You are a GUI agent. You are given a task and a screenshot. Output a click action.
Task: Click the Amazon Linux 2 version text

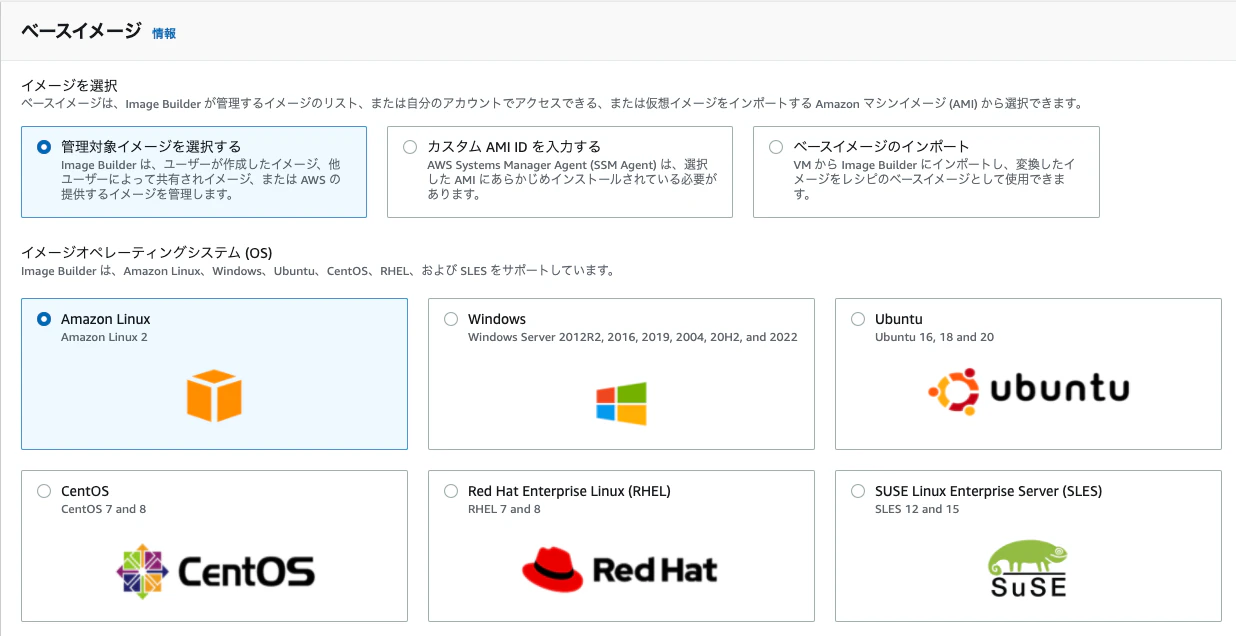(x=104, y=337)
